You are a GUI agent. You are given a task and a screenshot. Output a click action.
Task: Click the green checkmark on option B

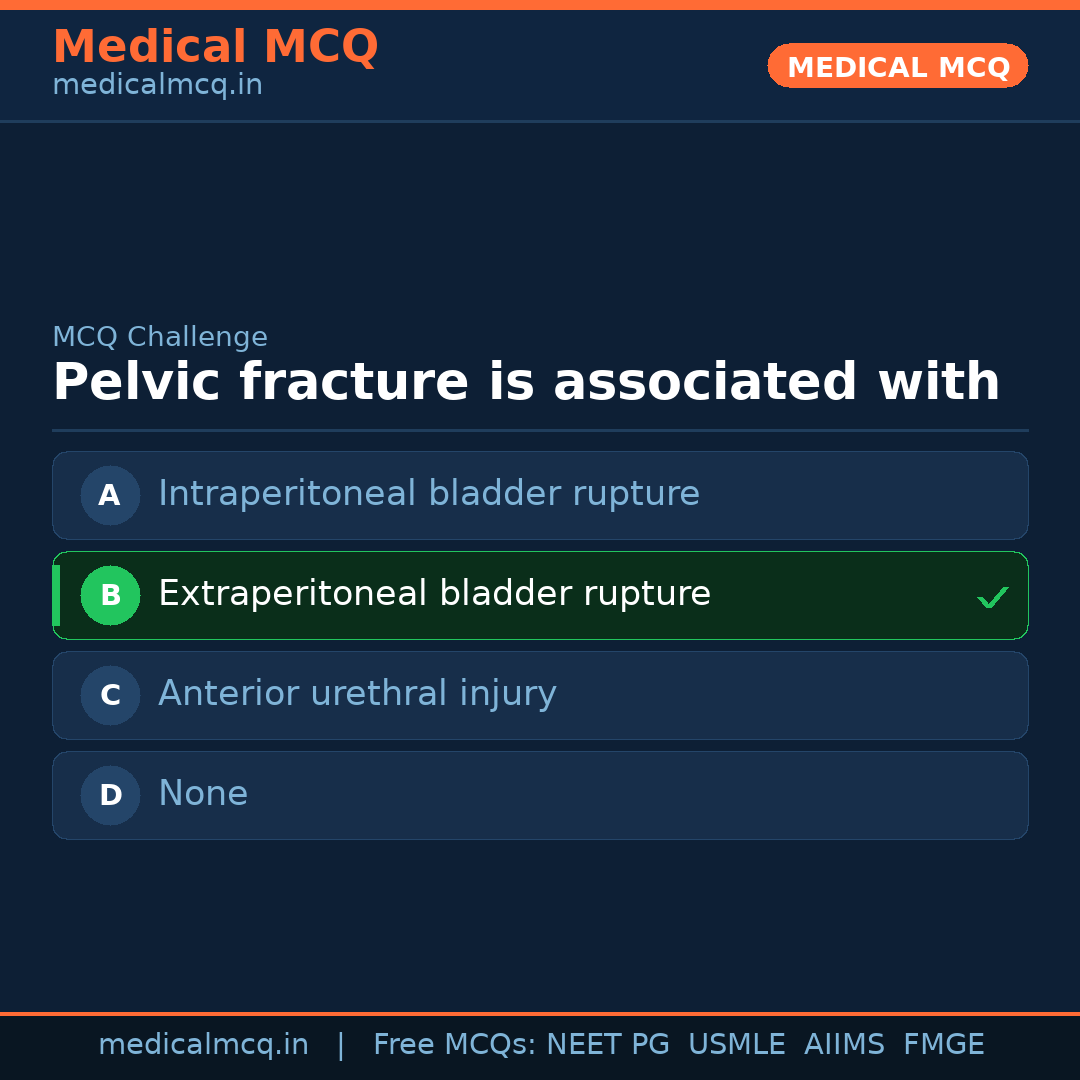click(992, 597)
